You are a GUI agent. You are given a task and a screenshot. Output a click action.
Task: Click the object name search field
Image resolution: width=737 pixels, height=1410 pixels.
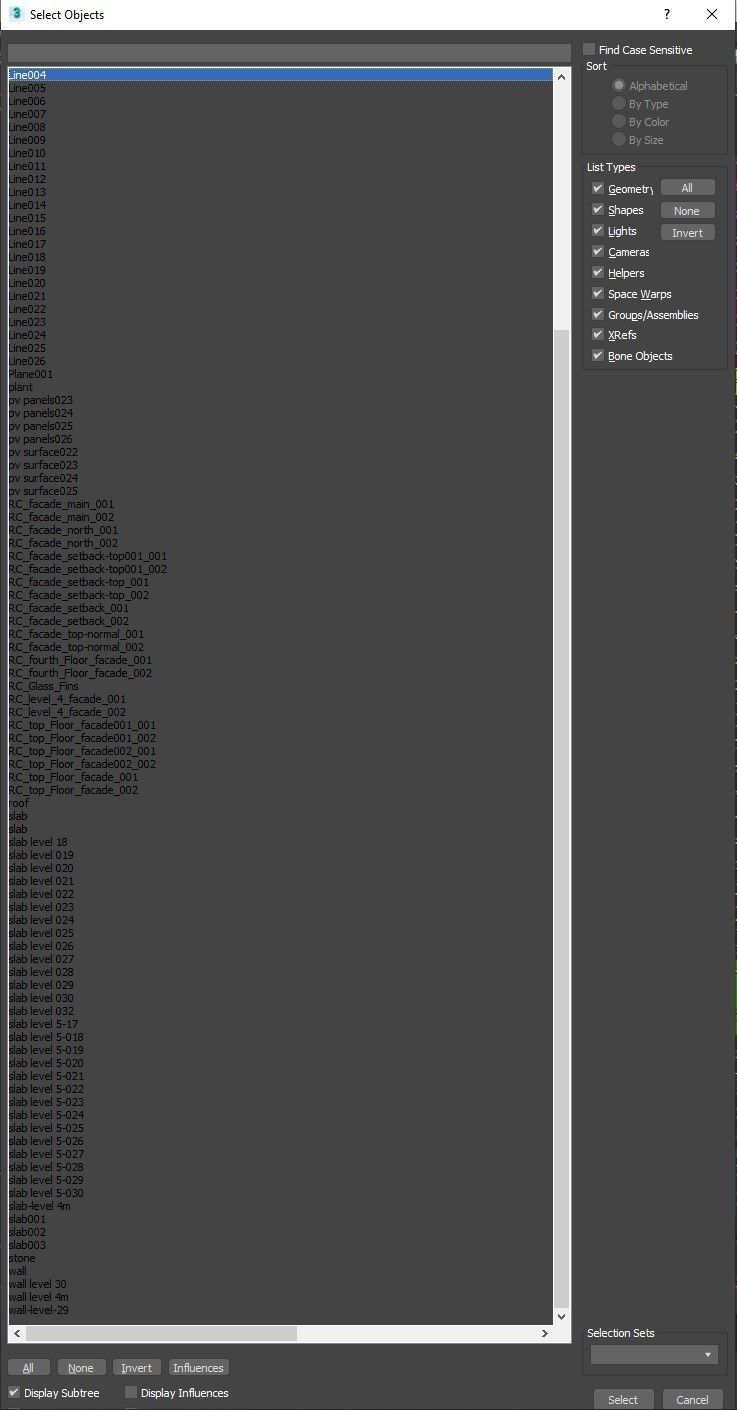tap(289, 53)
